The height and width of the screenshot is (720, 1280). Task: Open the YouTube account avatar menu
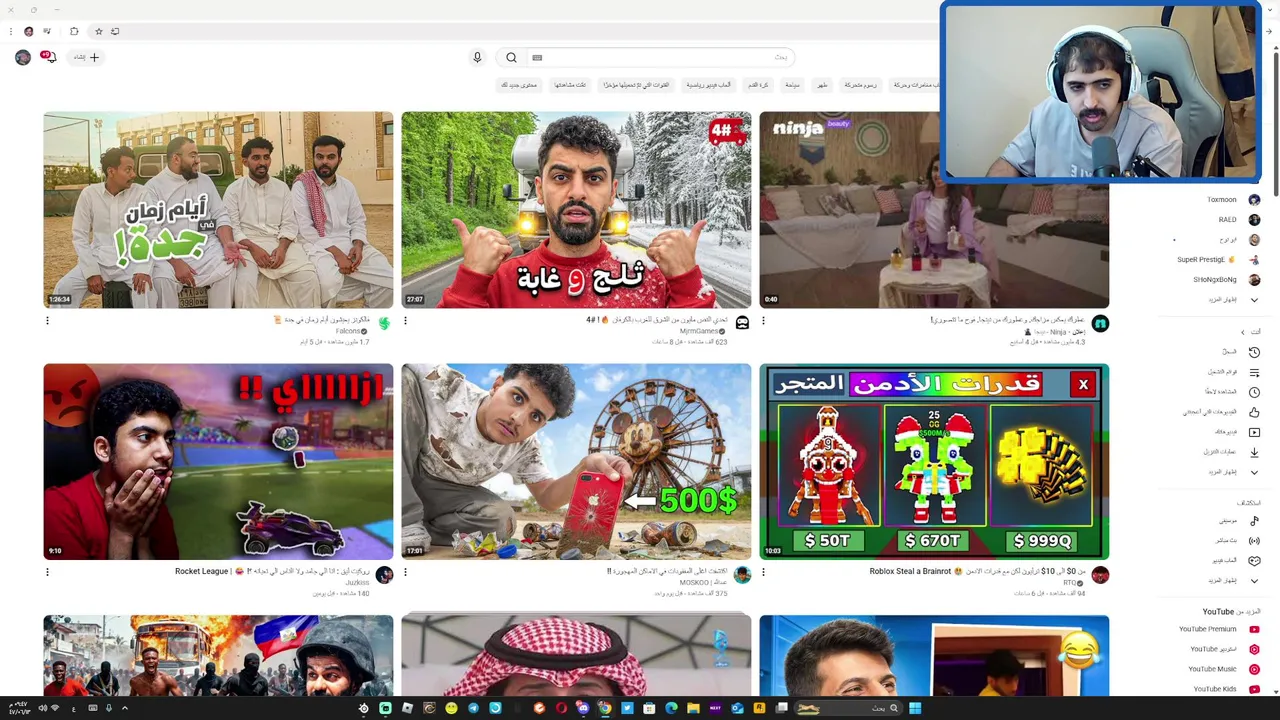23,57
